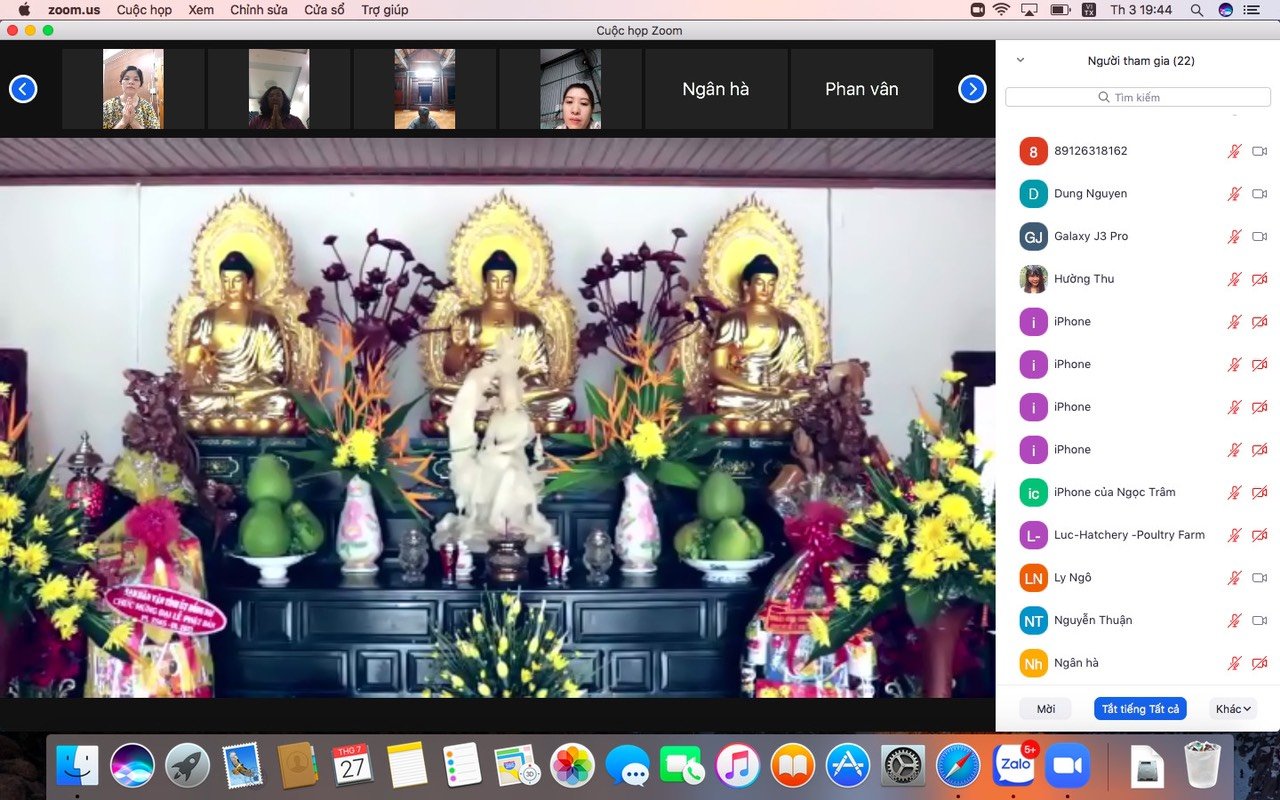Open the Cuộc họp menu
The width and height of the screenshot is (1280, 800).
[144, 10]
